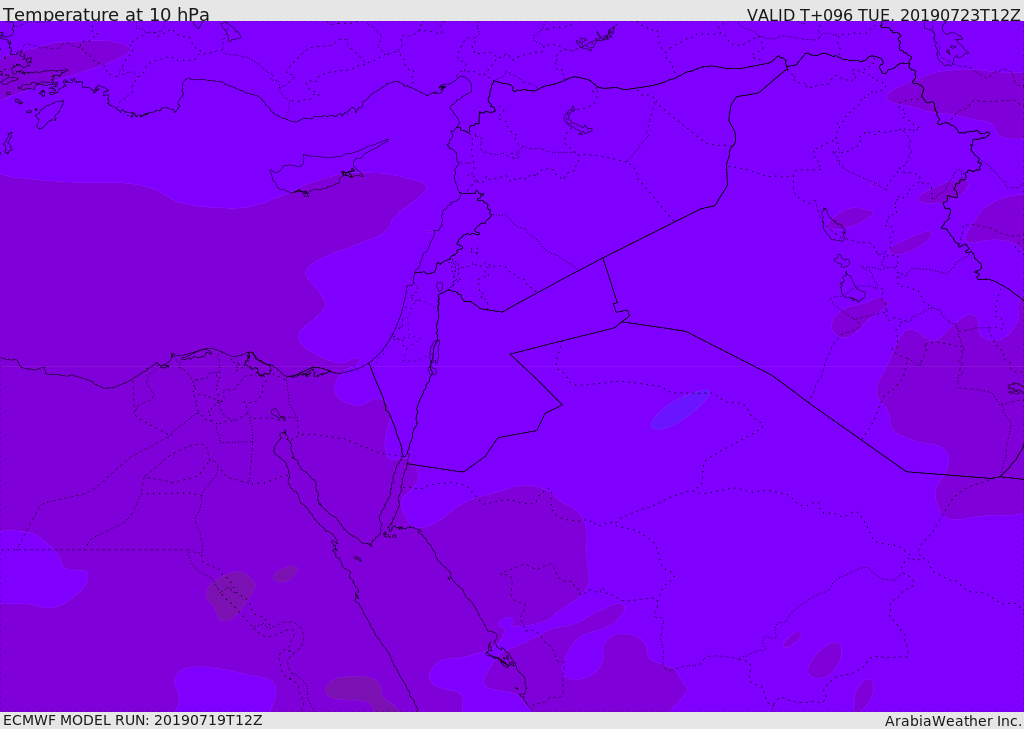Click the 'ECMWF MODEL RUN: 20190719T12Z' text

[133, 721]
